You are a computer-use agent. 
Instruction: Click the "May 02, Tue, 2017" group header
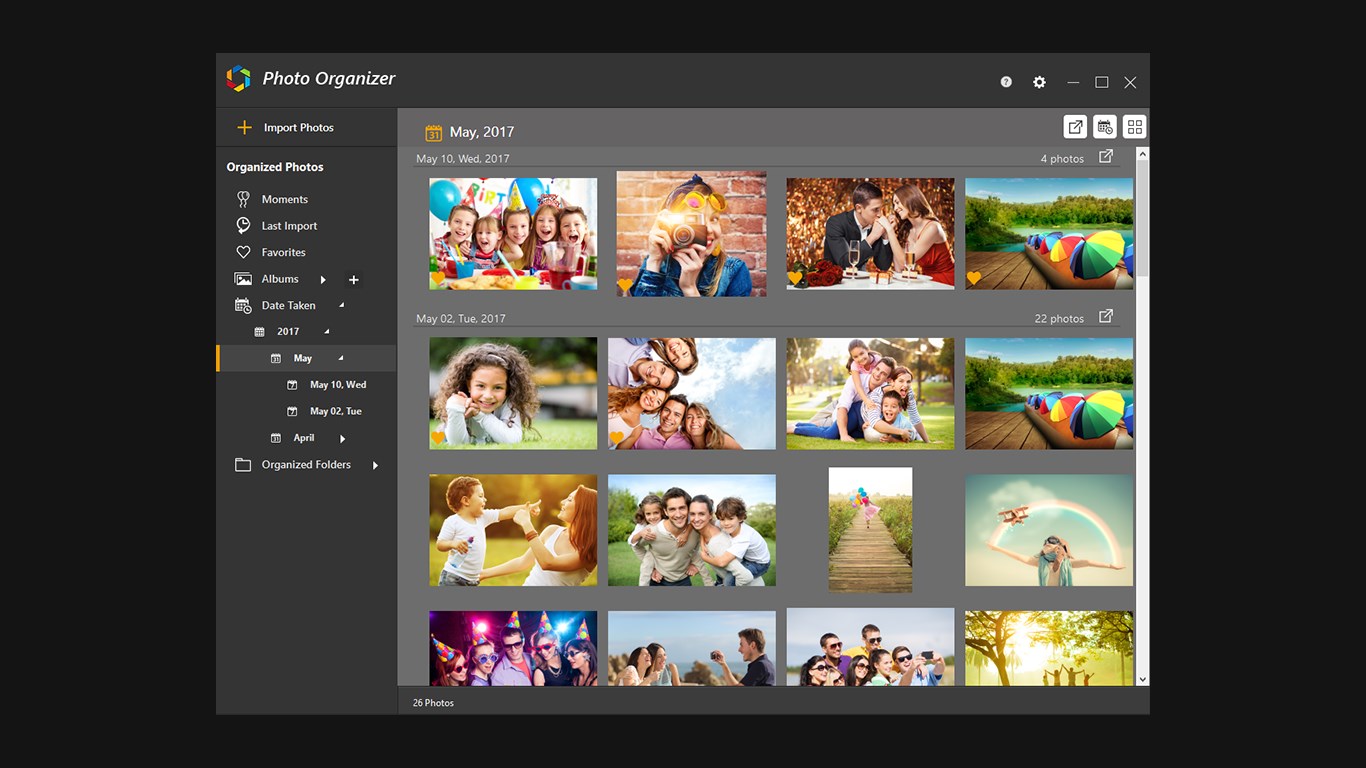pos(461,319)
